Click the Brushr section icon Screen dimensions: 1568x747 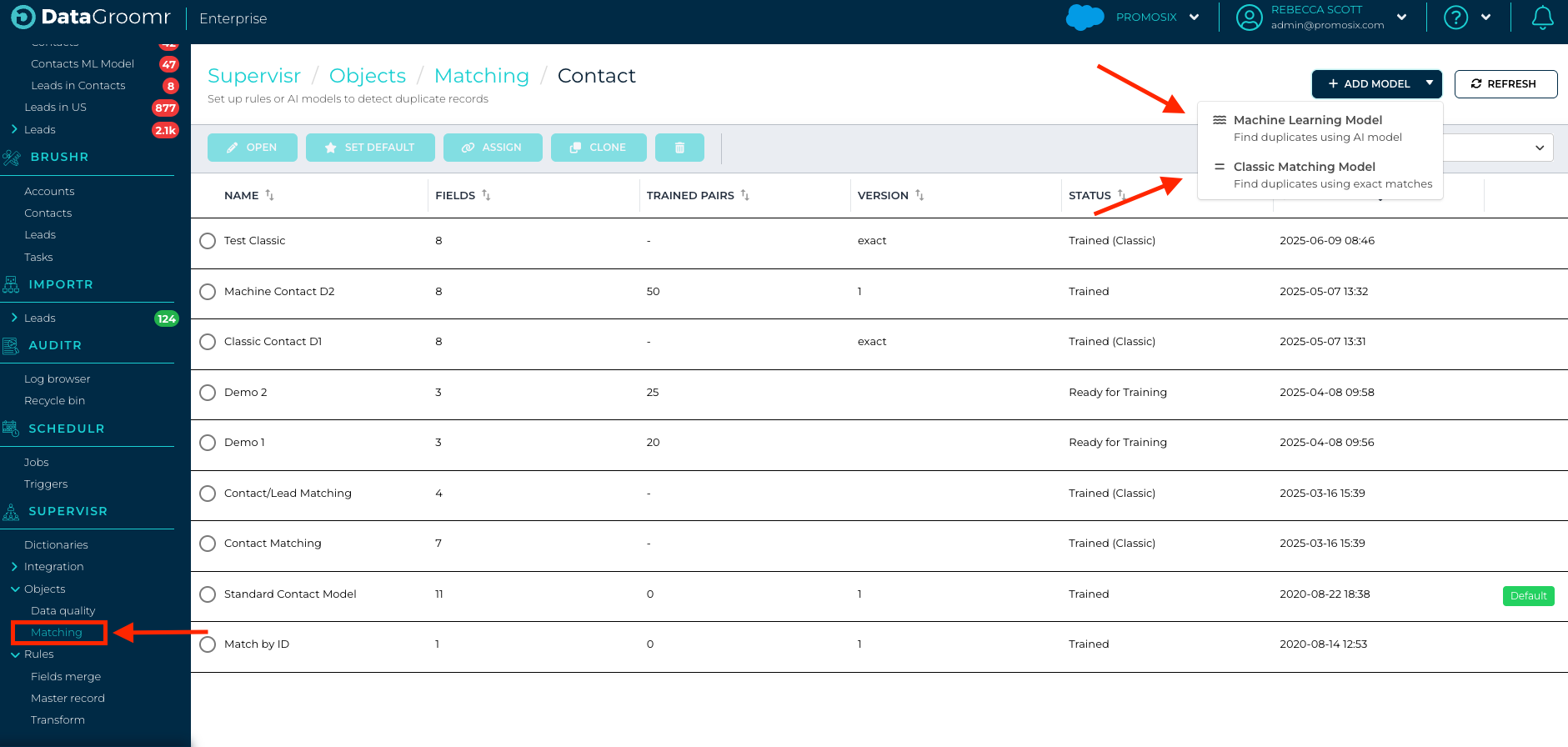point(12,158)
